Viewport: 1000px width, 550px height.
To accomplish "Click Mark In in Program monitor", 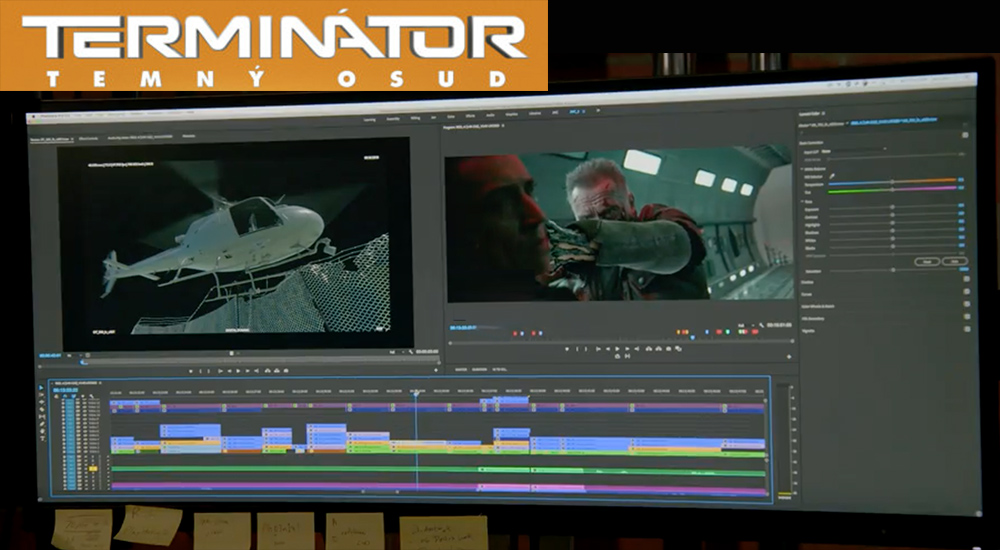I will [577, 348].
